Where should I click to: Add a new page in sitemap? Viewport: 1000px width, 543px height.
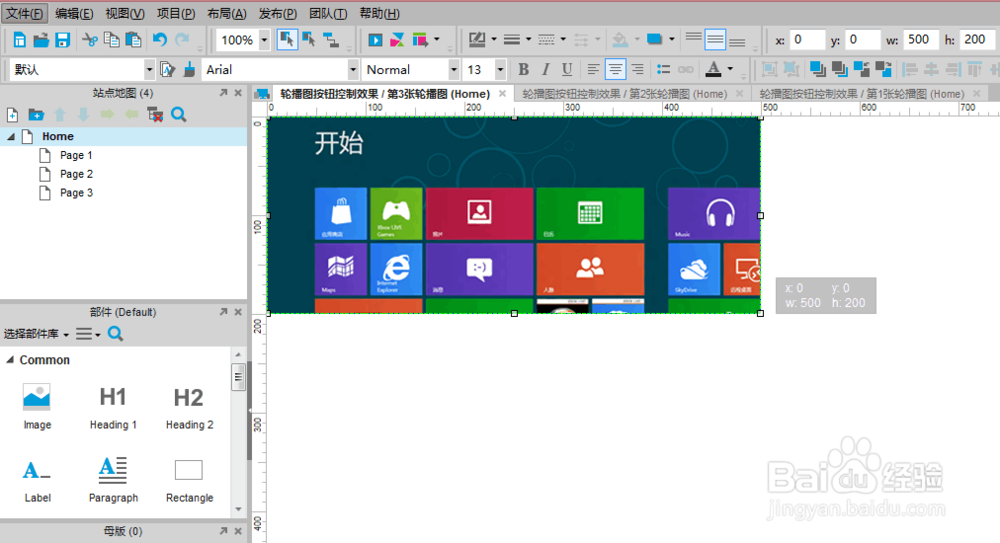[12, 115]
